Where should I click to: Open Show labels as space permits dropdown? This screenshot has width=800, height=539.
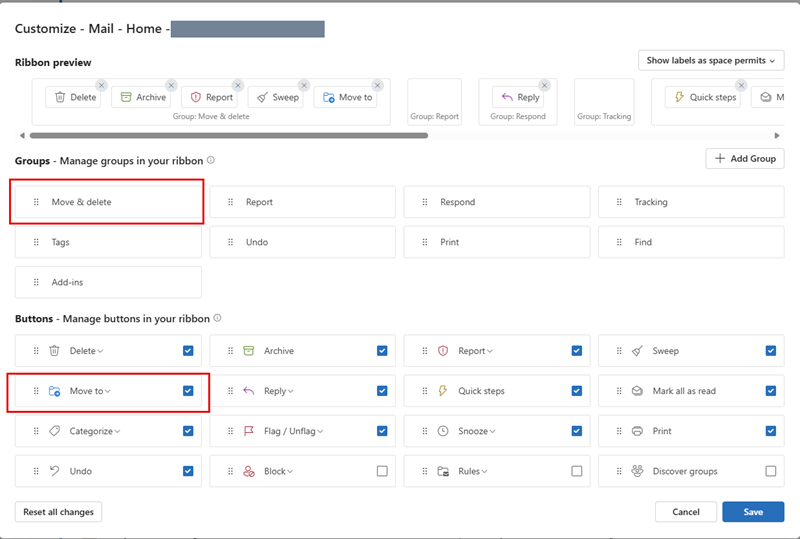pyautogui.click(x=710, y=61)
